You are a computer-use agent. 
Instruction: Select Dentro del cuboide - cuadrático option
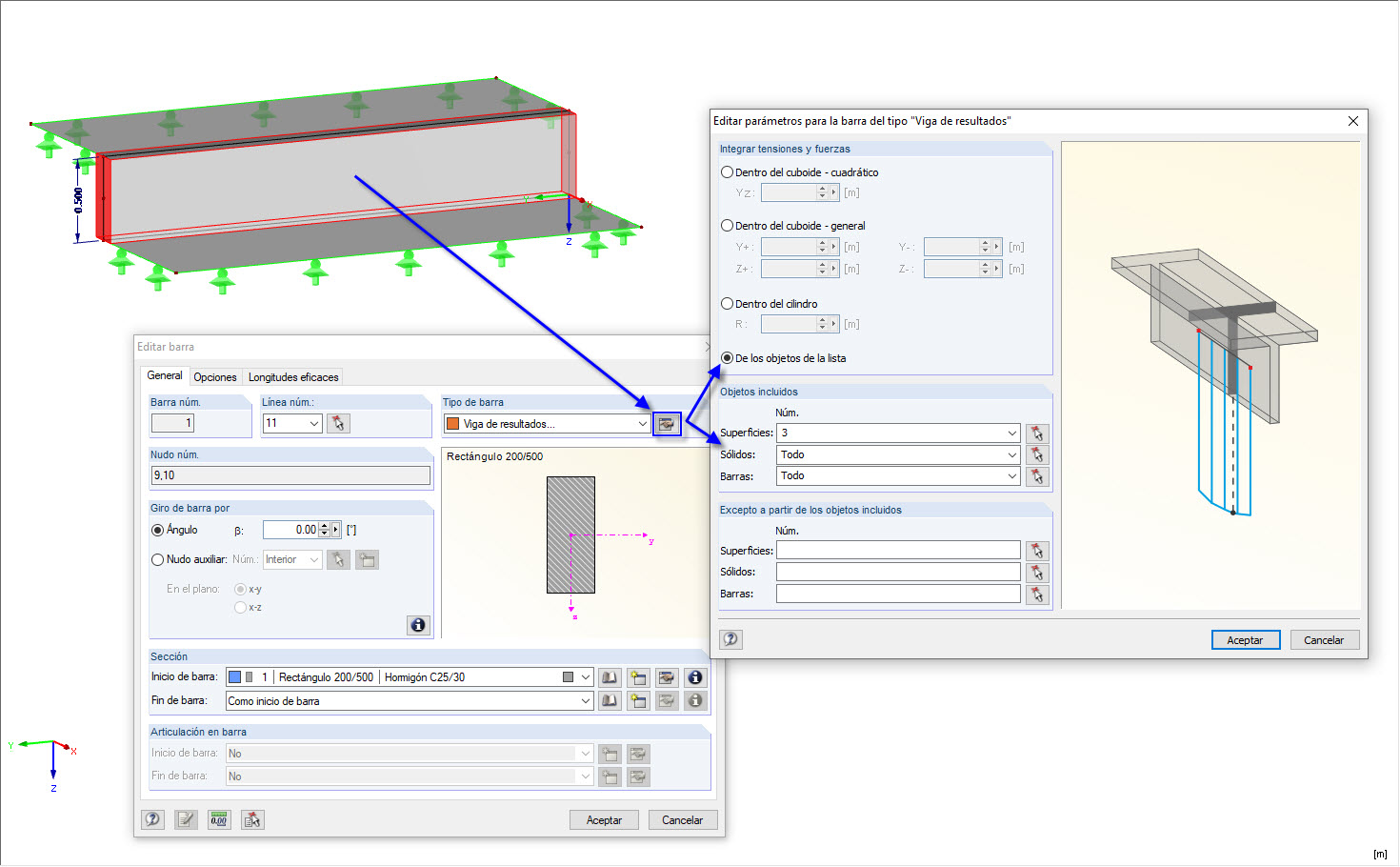click(728, 172)
